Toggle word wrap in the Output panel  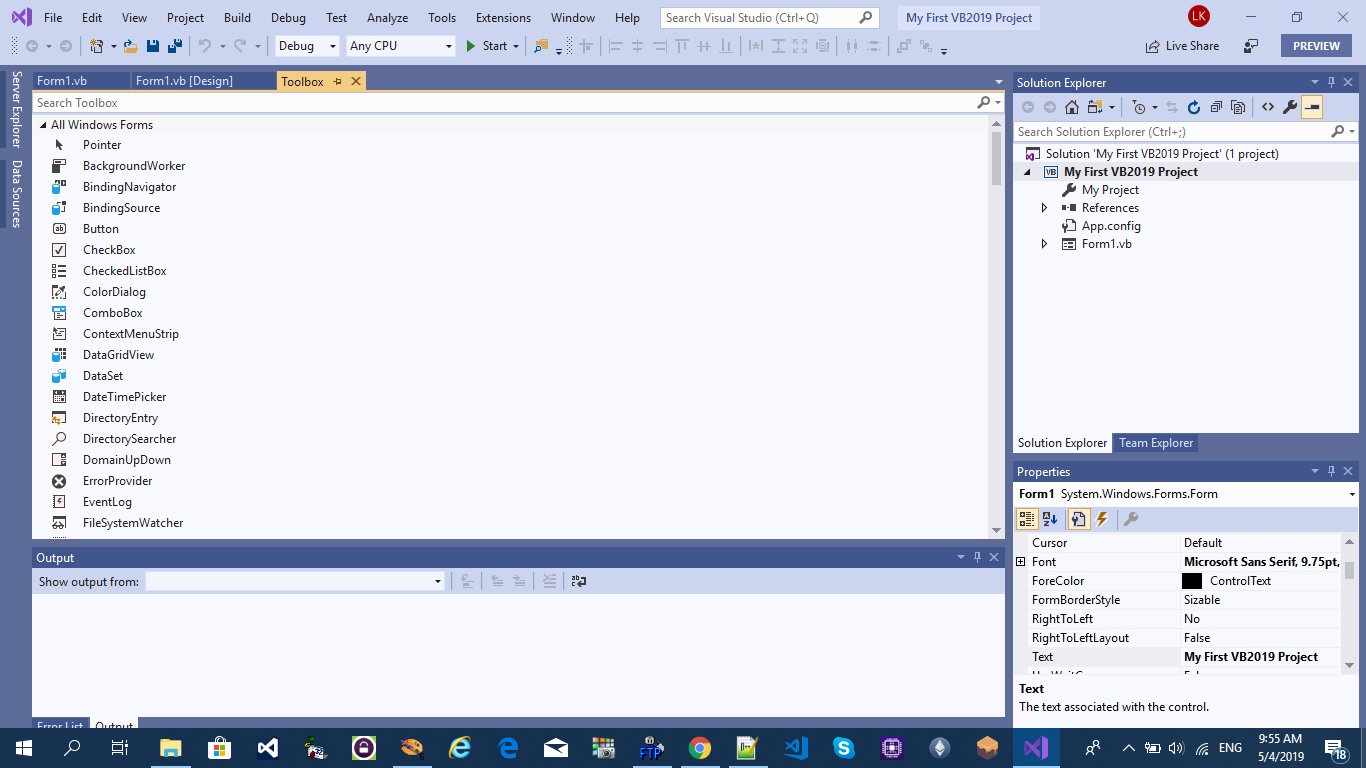coord(579,581)
